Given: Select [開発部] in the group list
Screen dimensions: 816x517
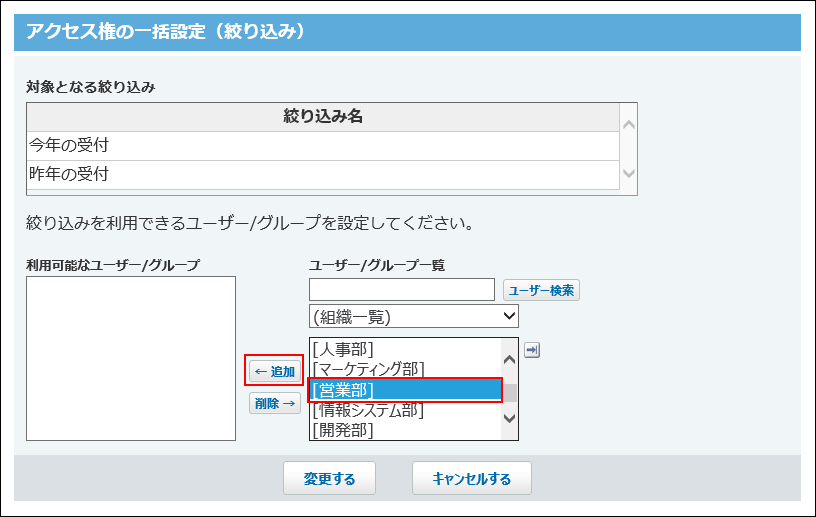Looking at the screenshot, I should 405,430.
